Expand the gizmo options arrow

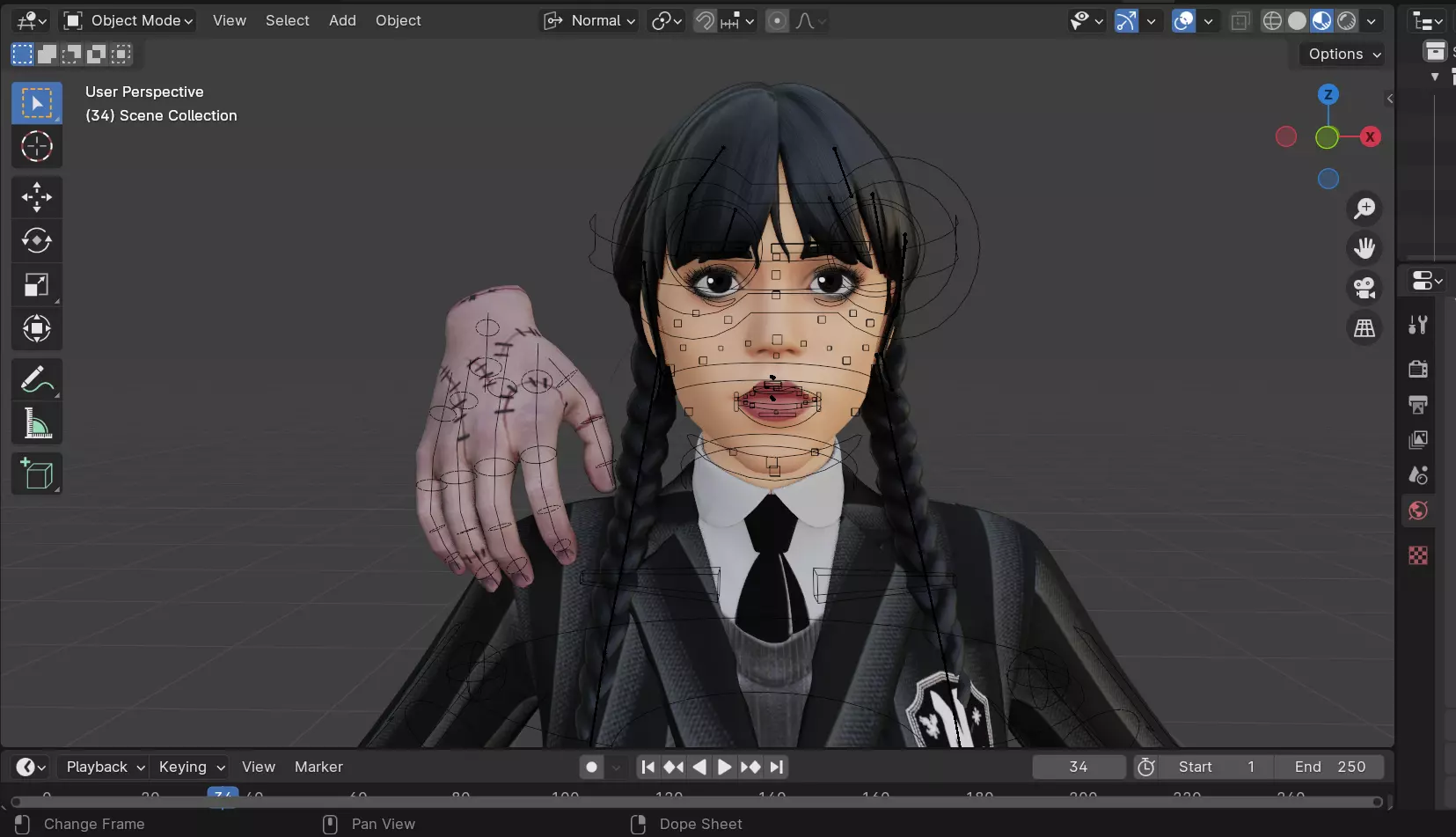coord(1151,20)
